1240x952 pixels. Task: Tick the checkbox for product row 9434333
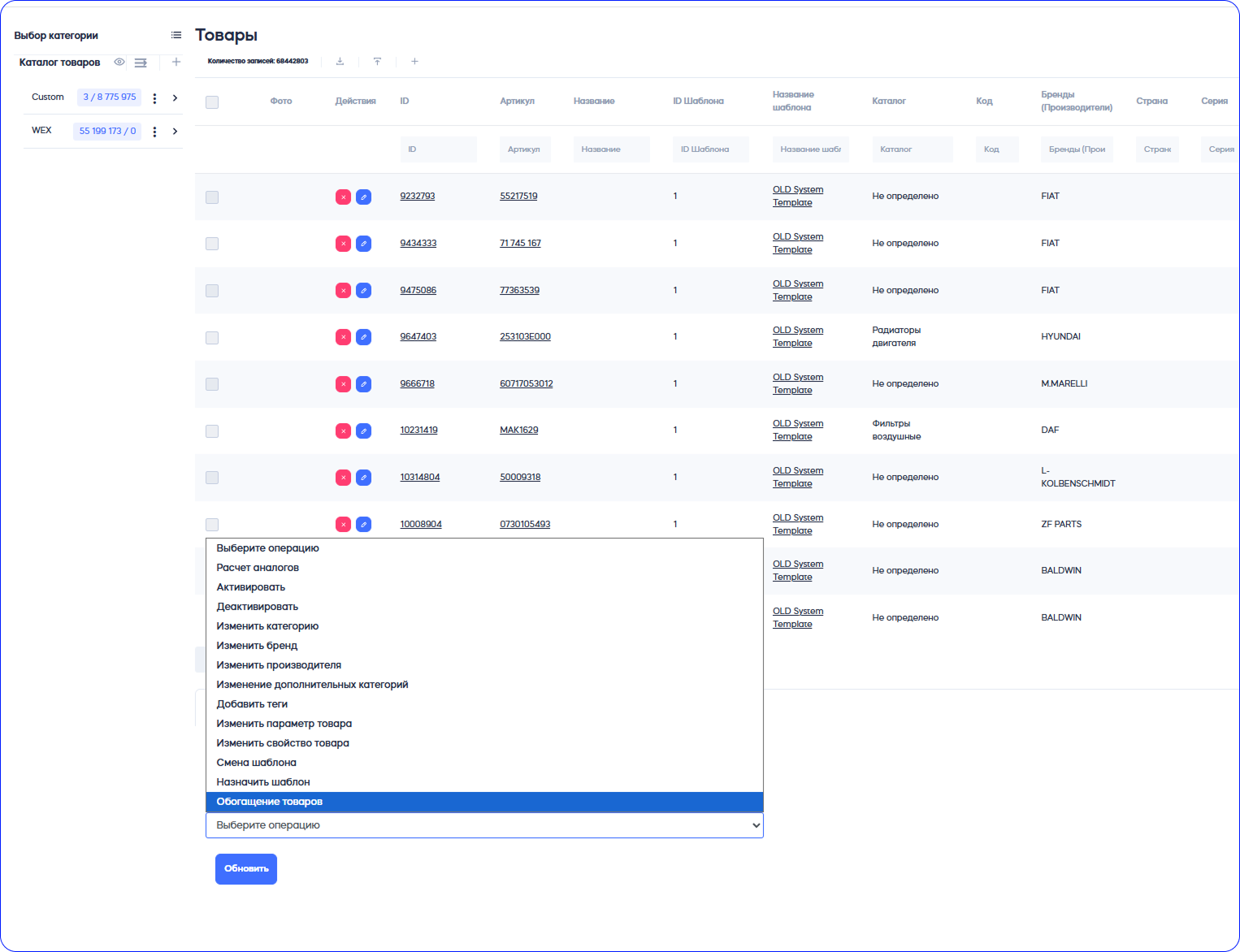coord(212,244)
